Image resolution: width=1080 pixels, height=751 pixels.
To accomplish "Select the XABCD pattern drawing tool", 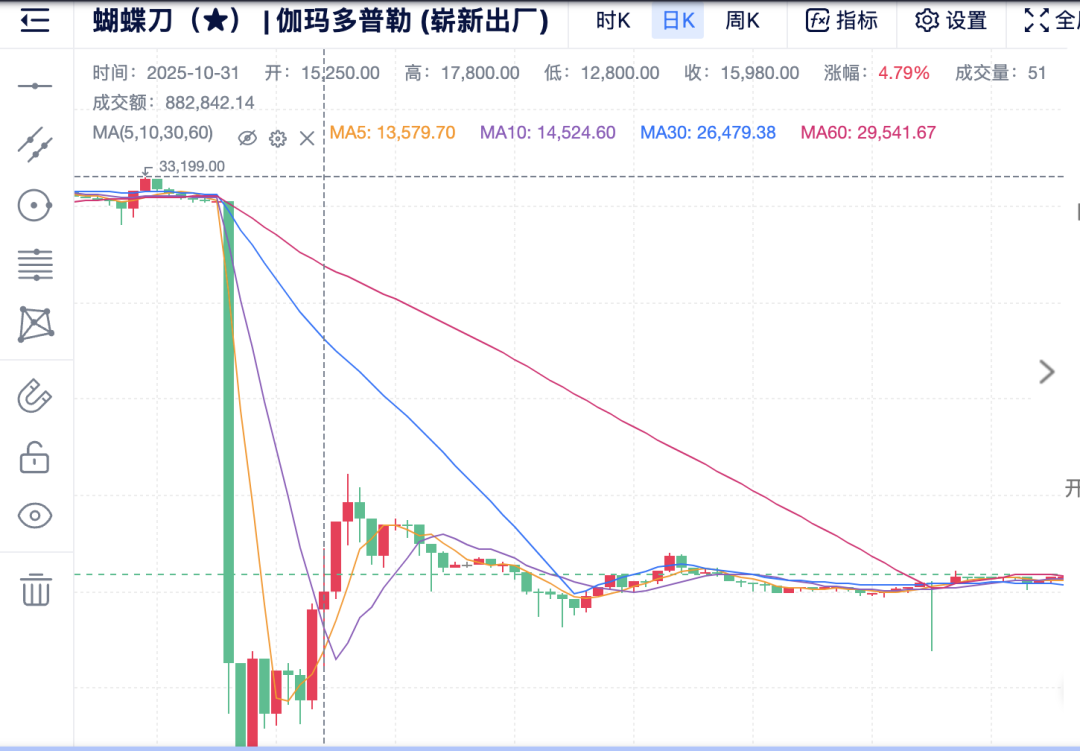I will [36, 325].
